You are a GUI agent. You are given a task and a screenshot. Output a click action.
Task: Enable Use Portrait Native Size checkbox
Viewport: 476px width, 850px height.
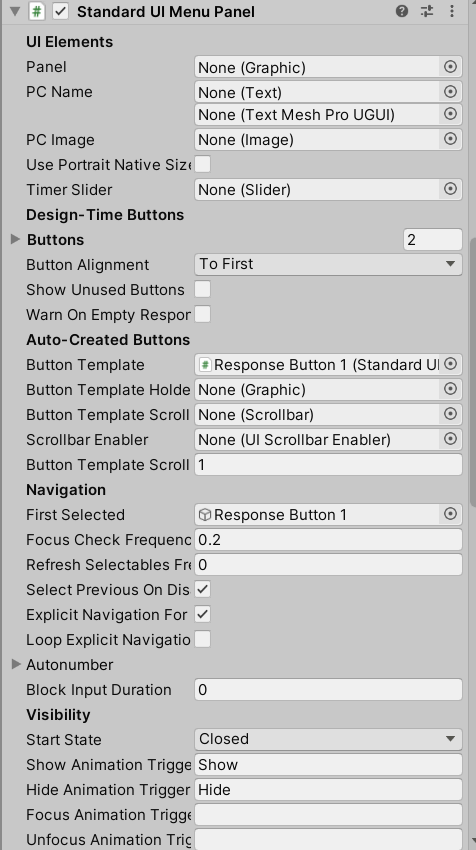(203, 164)
